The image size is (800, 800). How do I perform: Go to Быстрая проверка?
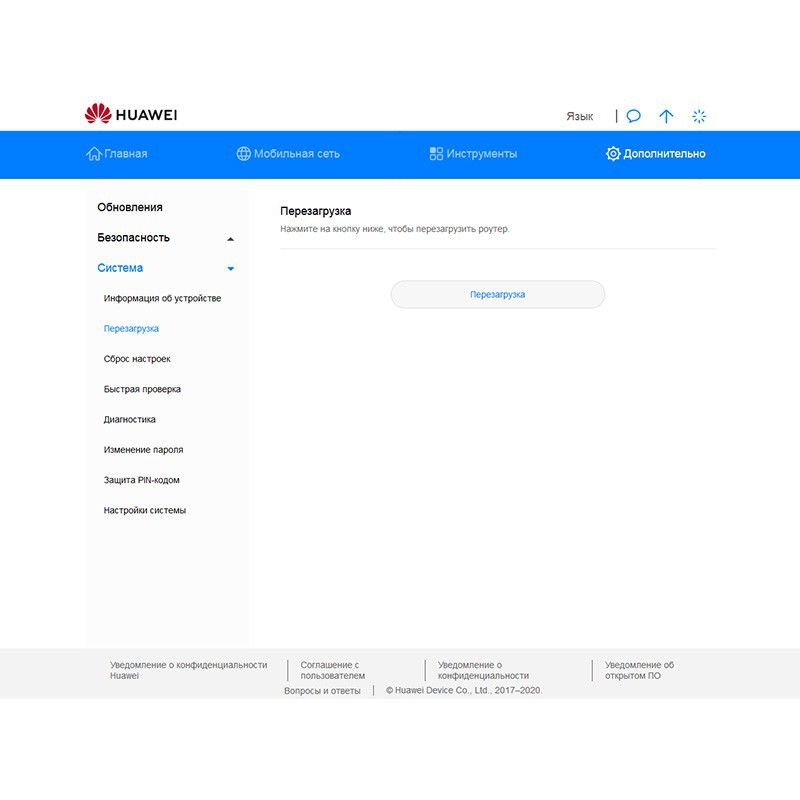point(142,389)
